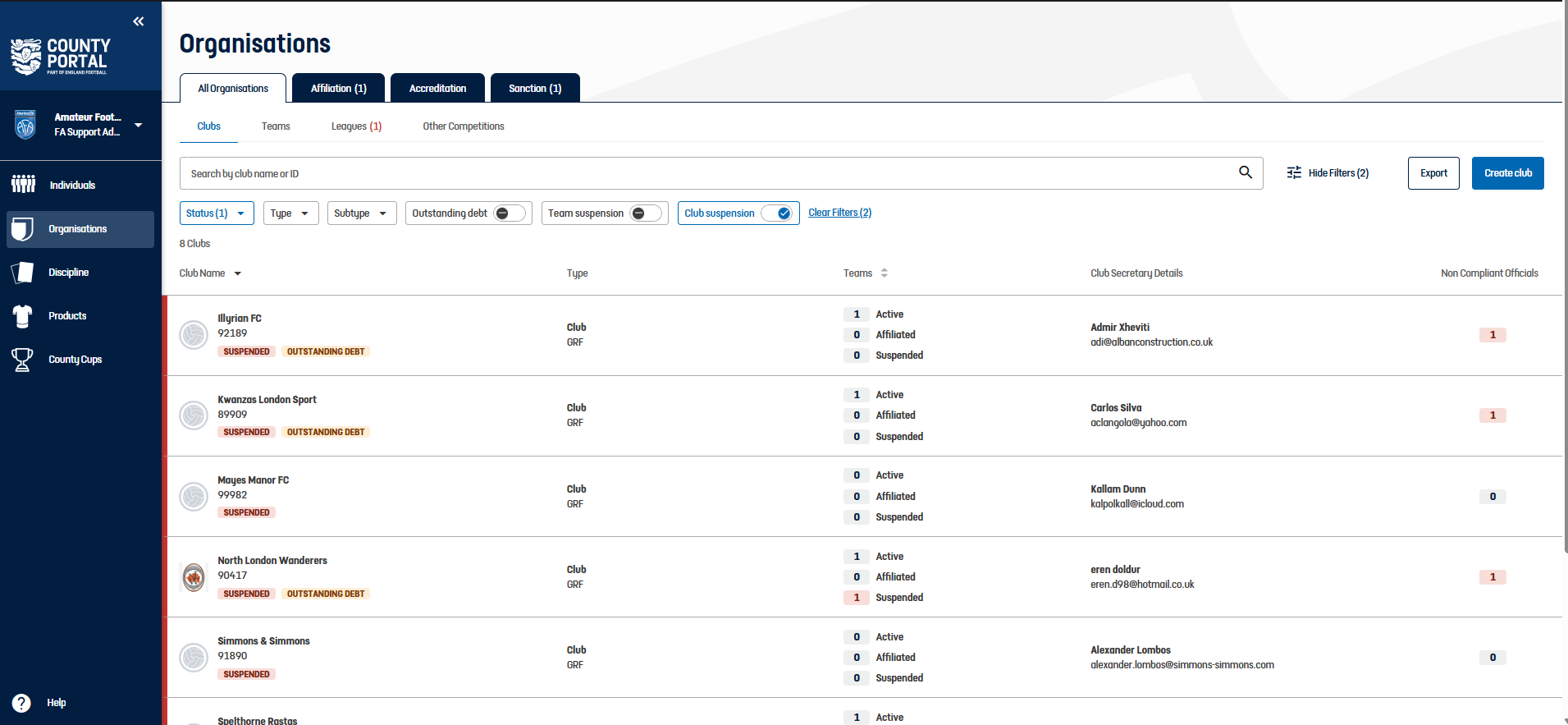Toggle the Team suspension filter switch

pos(646,213)
